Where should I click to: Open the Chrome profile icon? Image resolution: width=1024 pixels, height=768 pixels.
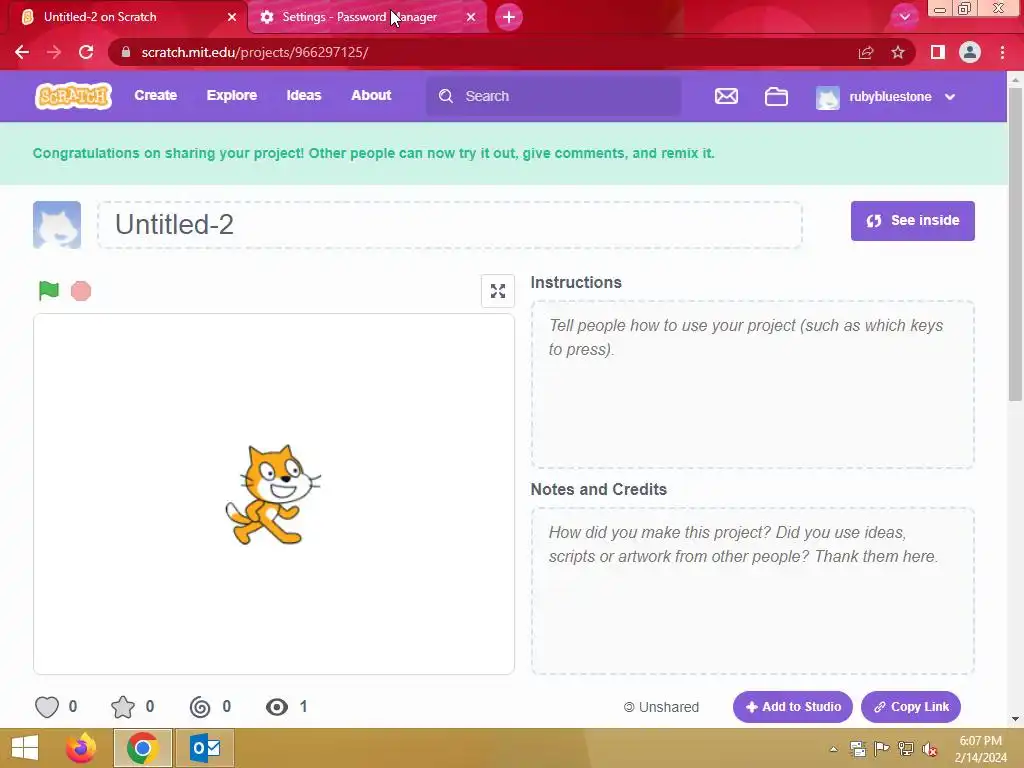[x=970, y=52]
